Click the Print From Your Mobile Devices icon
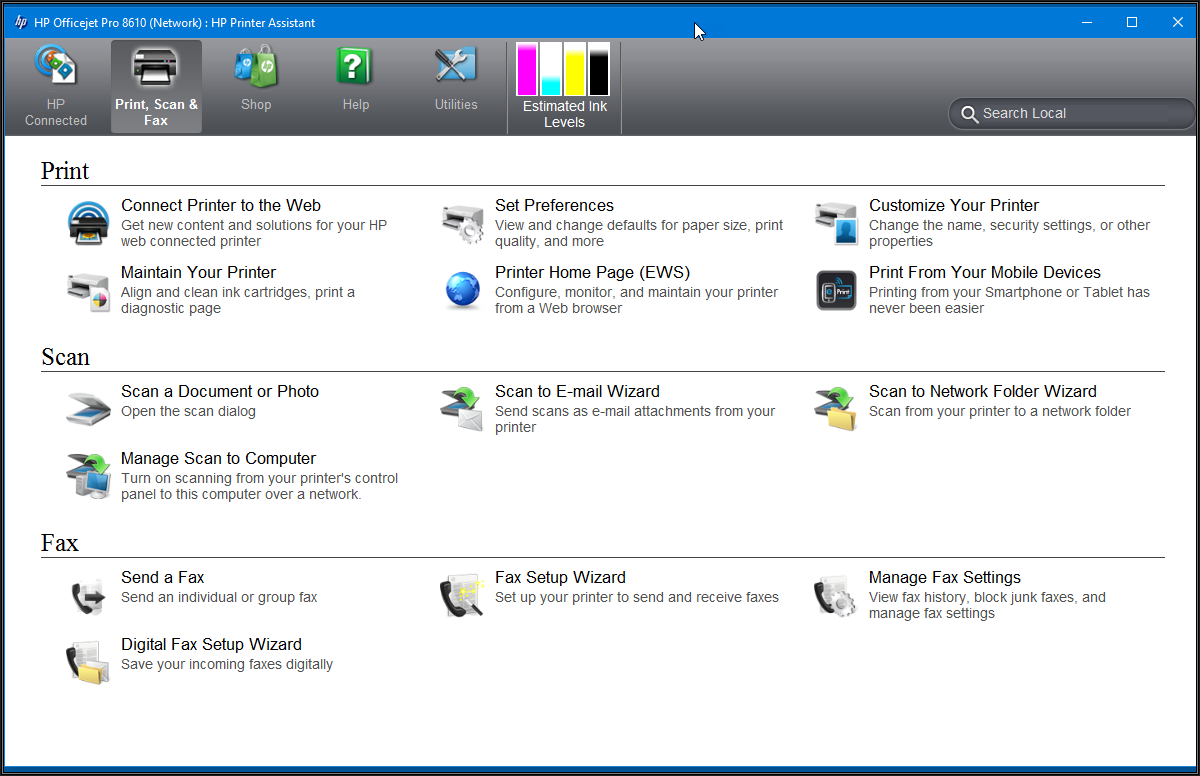1200x776 pixels. pyautogui.click(x=836, y=290)
